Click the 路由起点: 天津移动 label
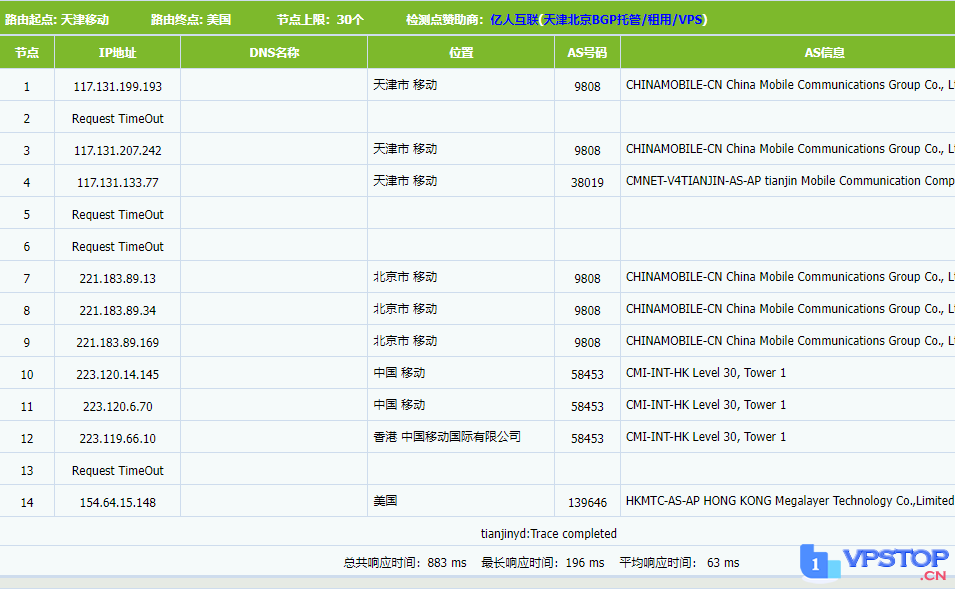This screenshot has width=955, height=589. coord(57,19)
